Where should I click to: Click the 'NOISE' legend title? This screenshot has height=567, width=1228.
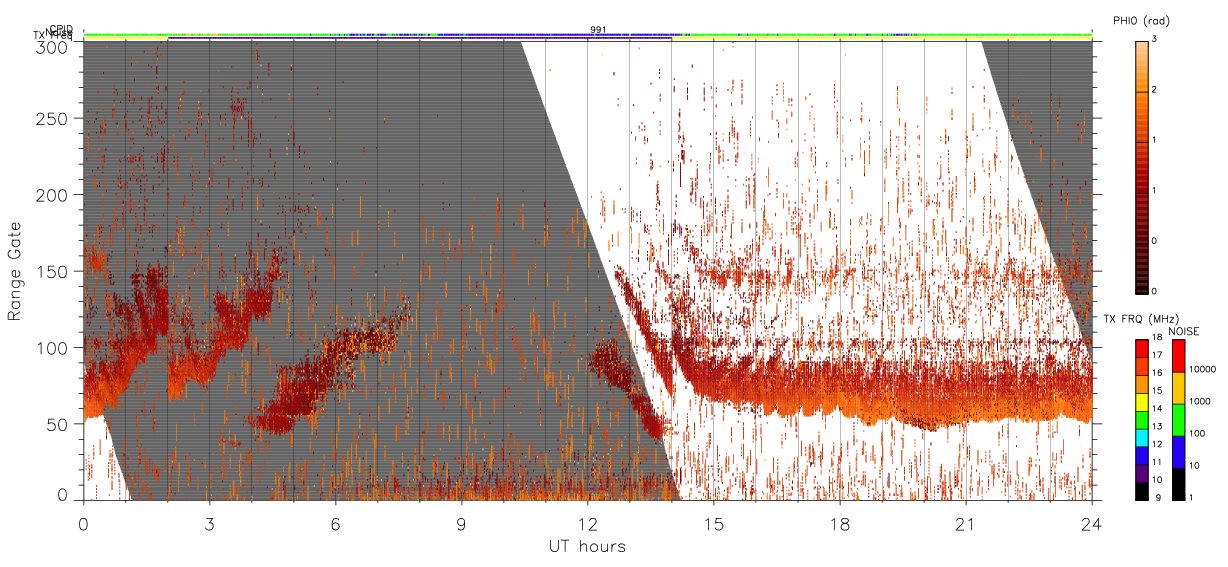pos(1185,330)
